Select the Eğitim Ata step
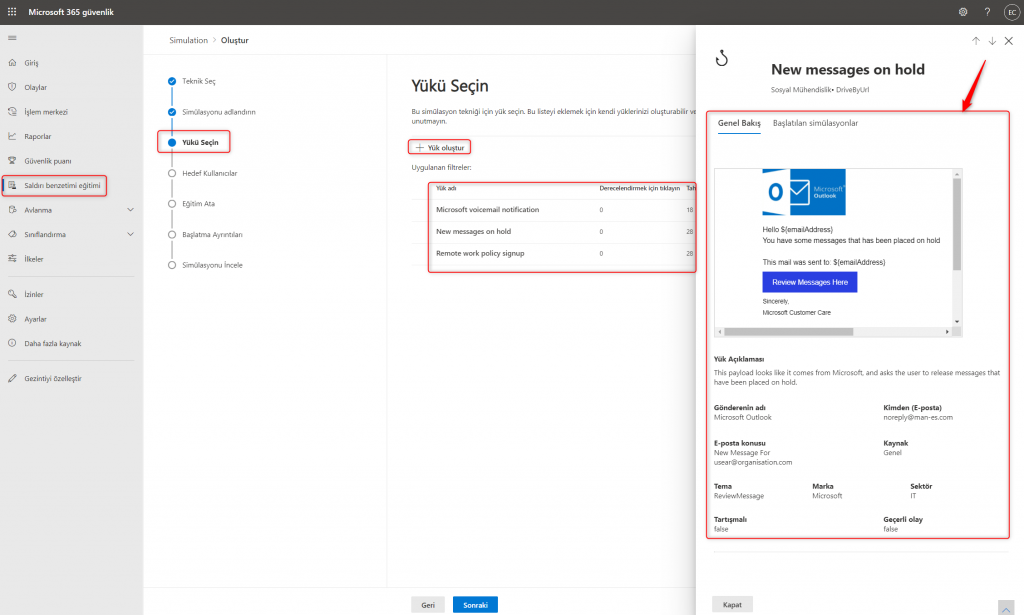 (x=198, y=203)
